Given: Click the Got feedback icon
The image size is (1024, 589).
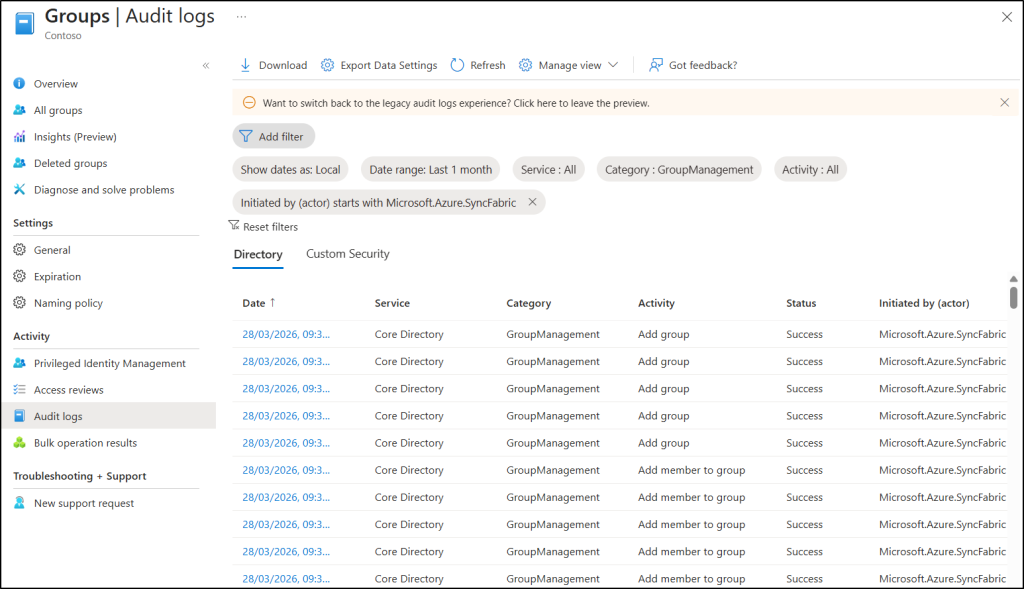Looking at the screenshot, I should pyautogui.click(x=656, y=65).
